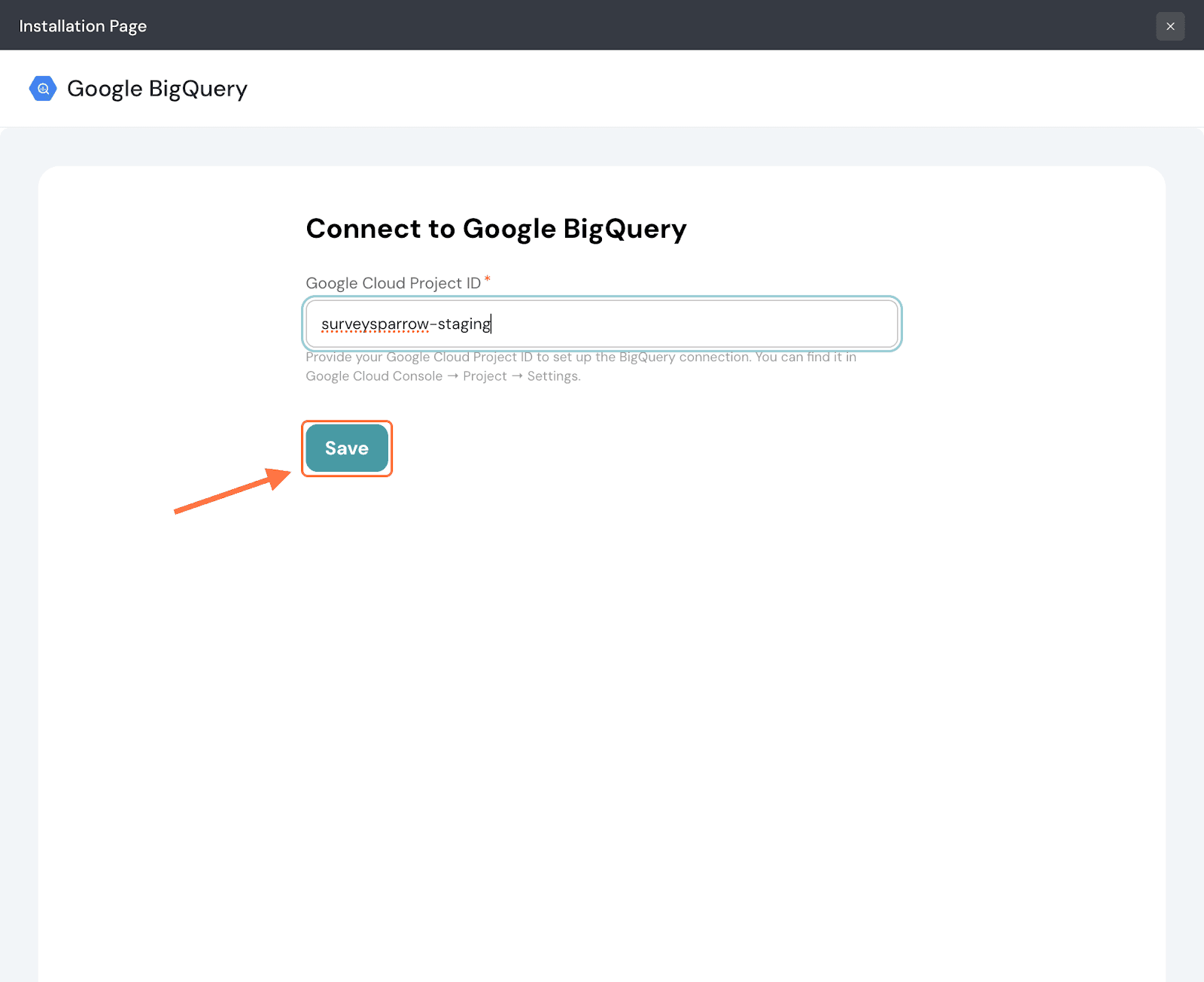The height and width of the screenshot is (982, 1204).
Task: Click the word 'surveysparrow' in the input
Action: coord(374,324)
